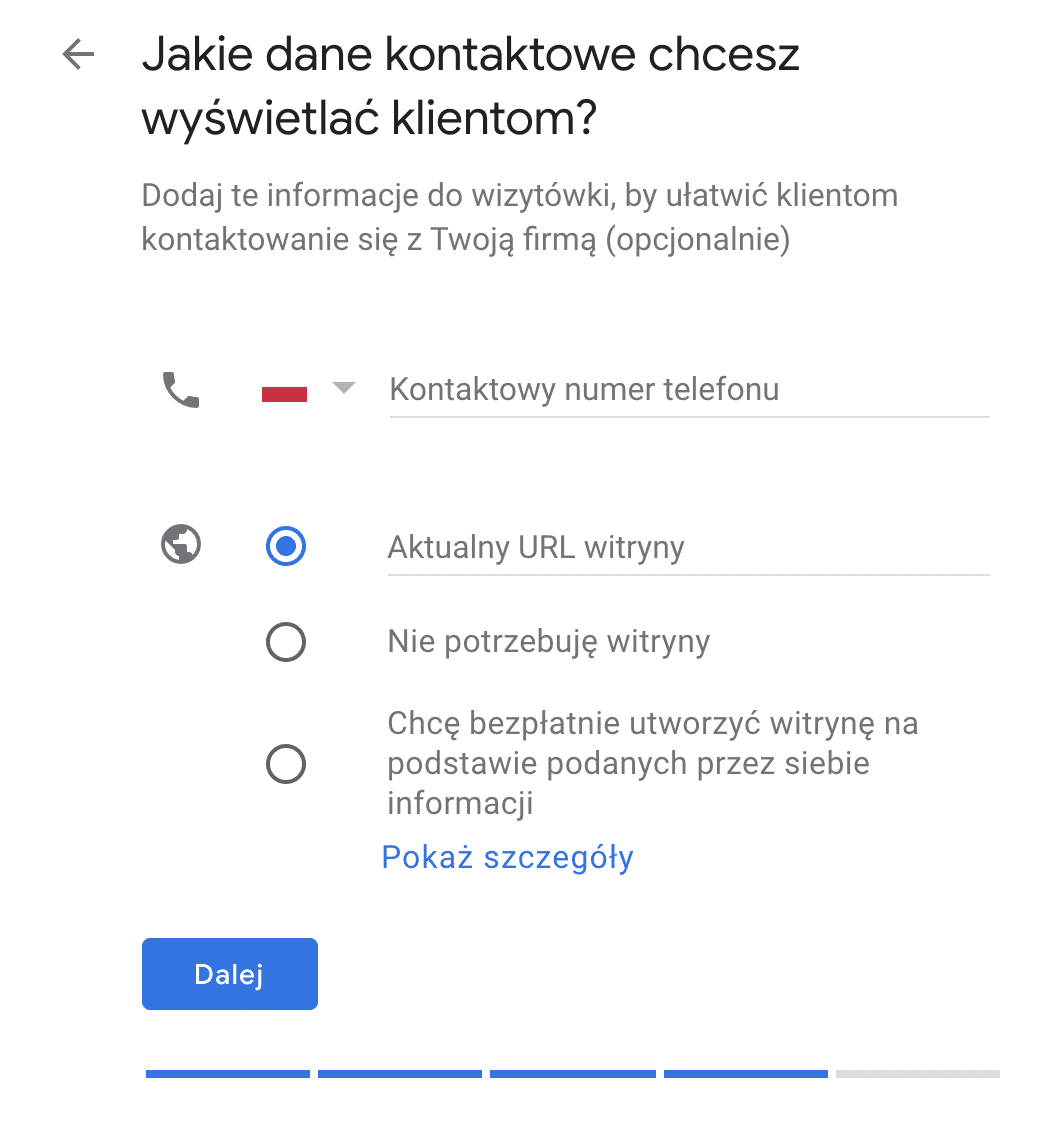Click the last gray progress segment
Viewport: 1052px width, 1124px height.
pyautogui.click(x=918, y=1074)
